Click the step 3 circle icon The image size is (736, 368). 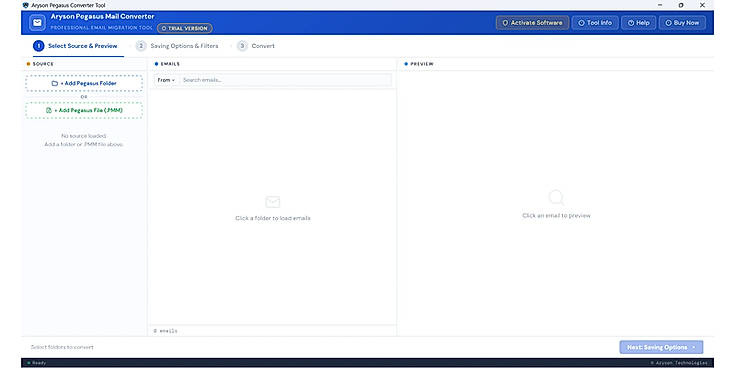242,46
